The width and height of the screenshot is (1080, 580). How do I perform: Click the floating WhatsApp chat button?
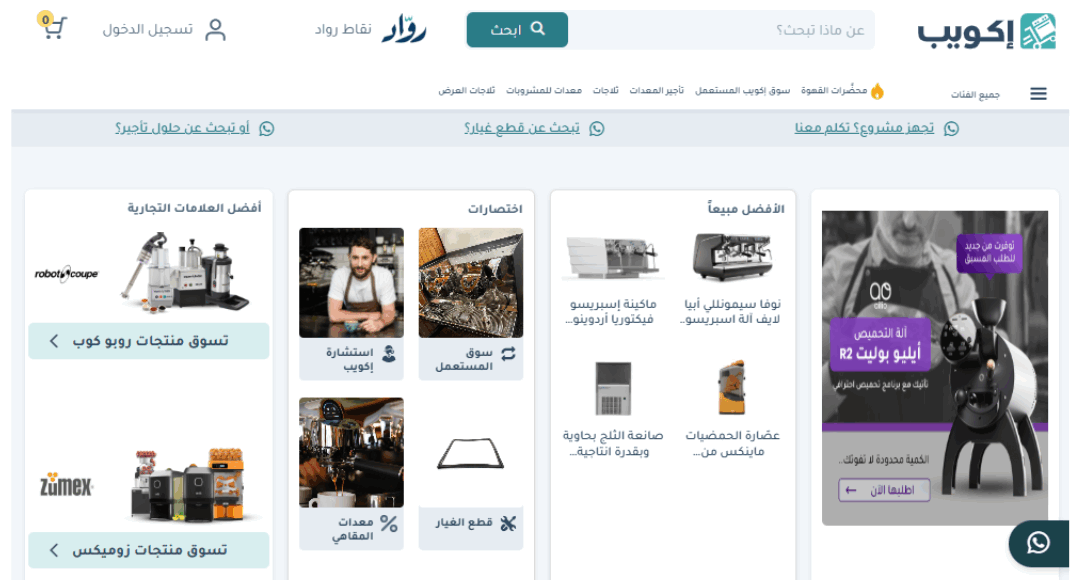1038,543
